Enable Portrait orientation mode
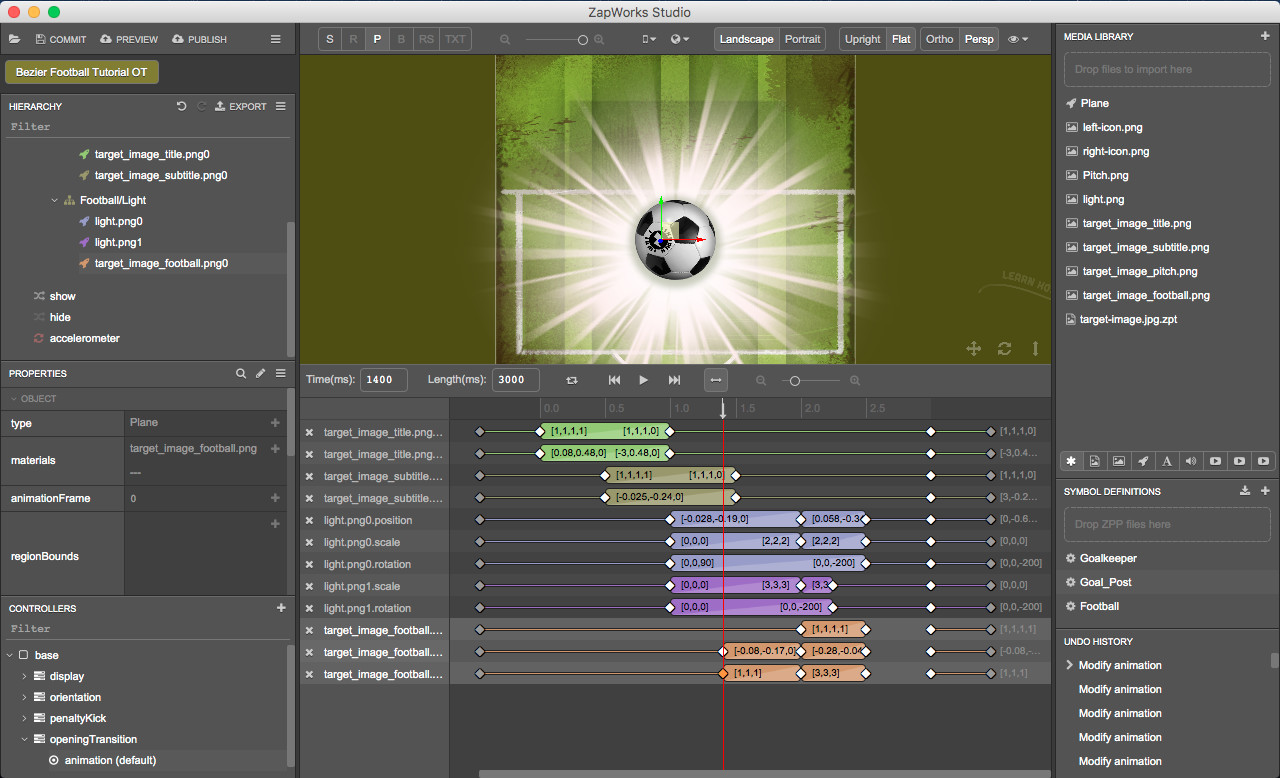The height and width of the screenshot is (778, 1280). click(x=803, y=39)
